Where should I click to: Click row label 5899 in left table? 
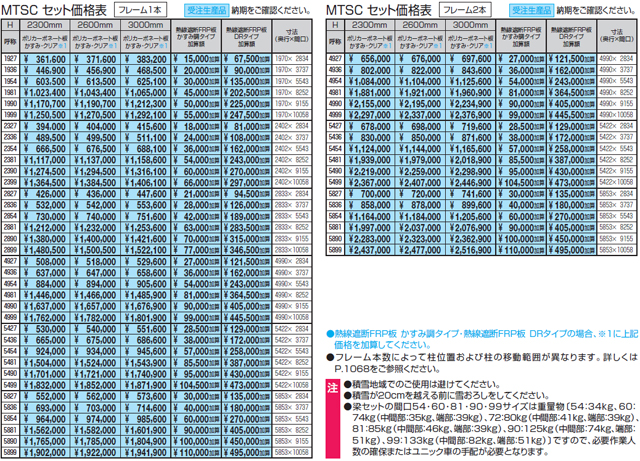point(10,453)
